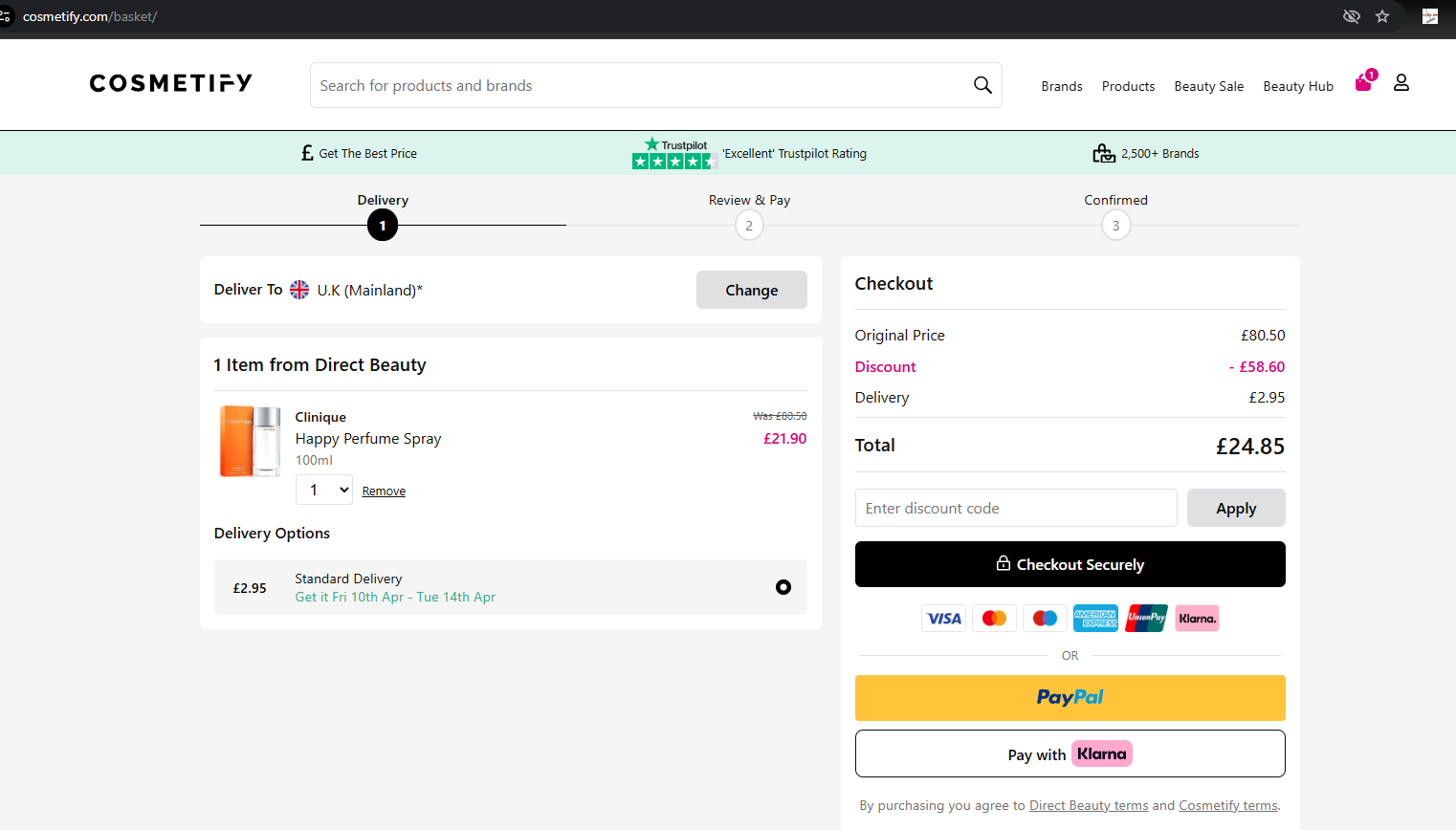The height and width of the screenshot is (830, 1456).
Task: Open the Cosmetify terms link
Action: [1228, 806]
